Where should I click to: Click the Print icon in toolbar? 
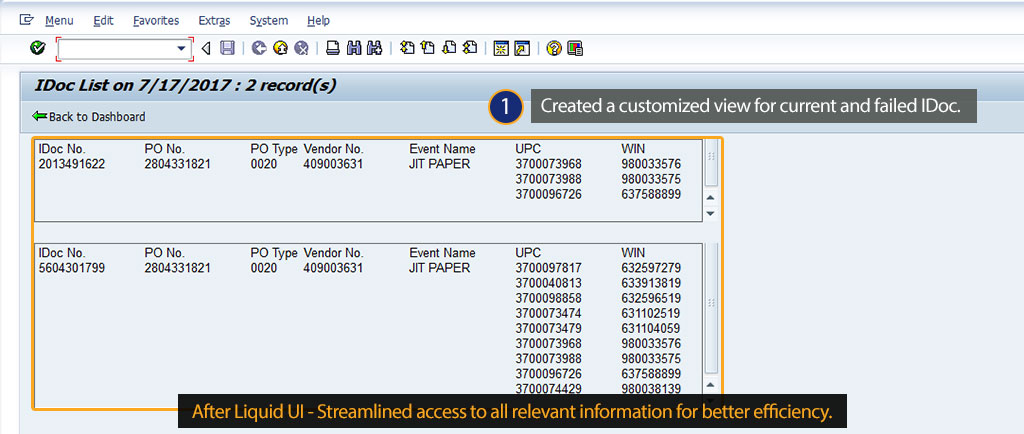tap(333, 48)
